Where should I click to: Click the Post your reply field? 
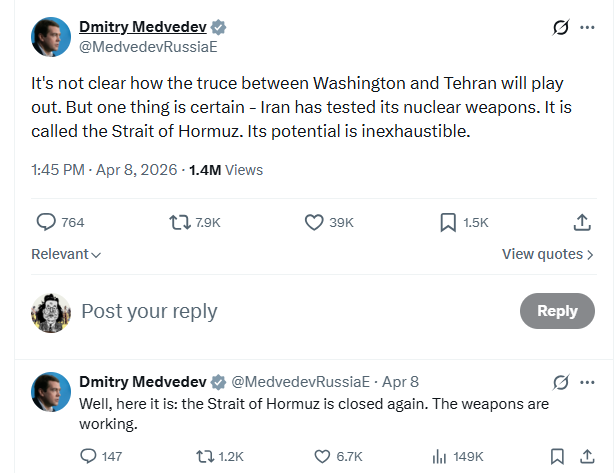(150, 311)
